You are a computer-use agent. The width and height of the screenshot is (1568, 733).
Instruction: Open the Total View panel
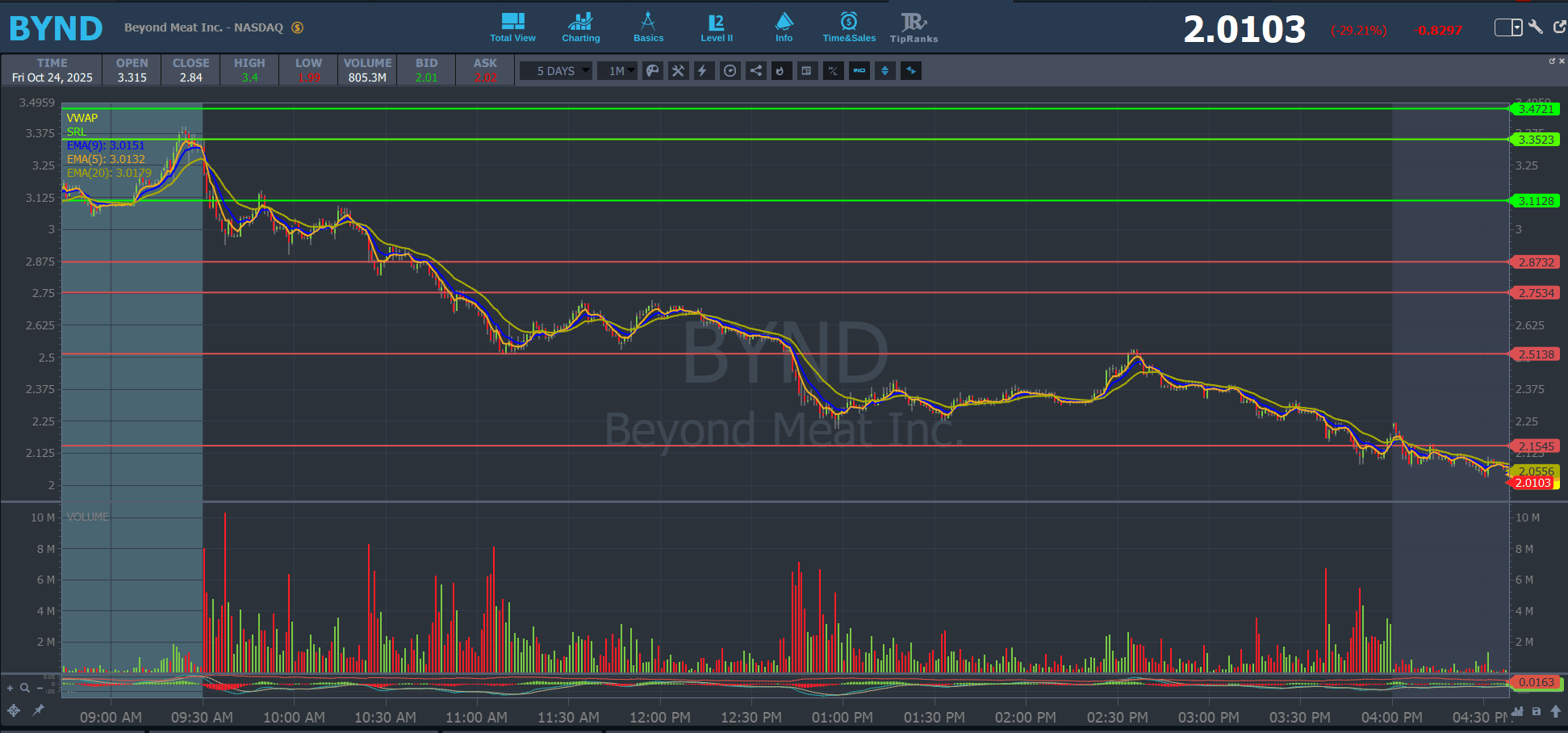512,27
